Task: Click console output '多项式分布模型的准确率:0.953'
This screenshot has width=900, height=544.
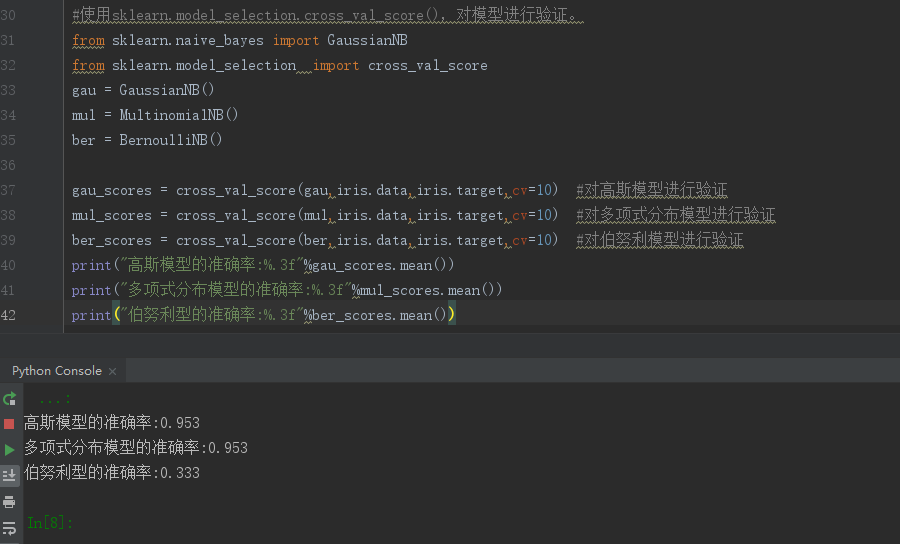Action: click(x=136, y=448)
